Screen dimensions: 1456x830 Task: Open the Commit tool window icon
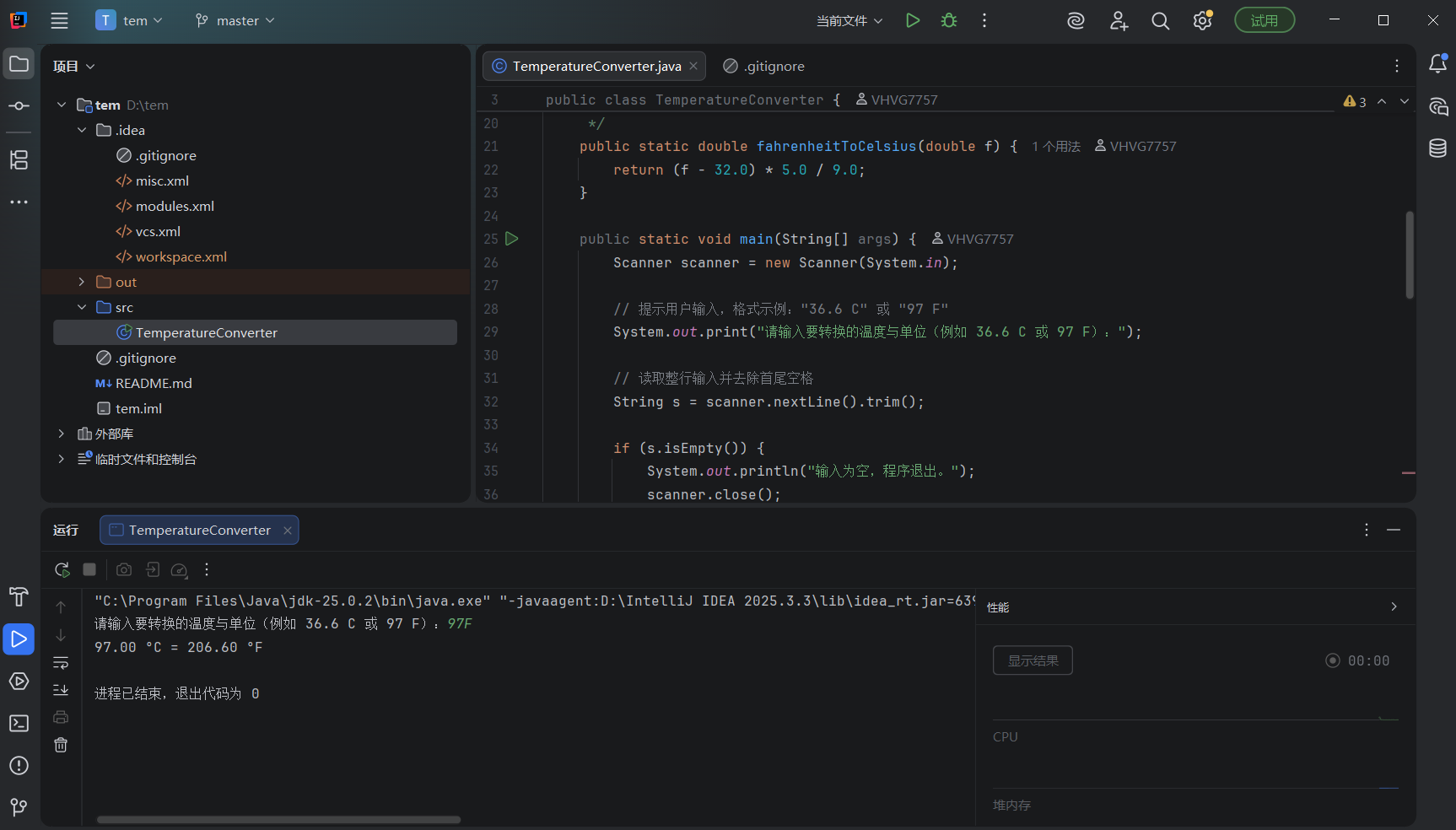point(19,106)
